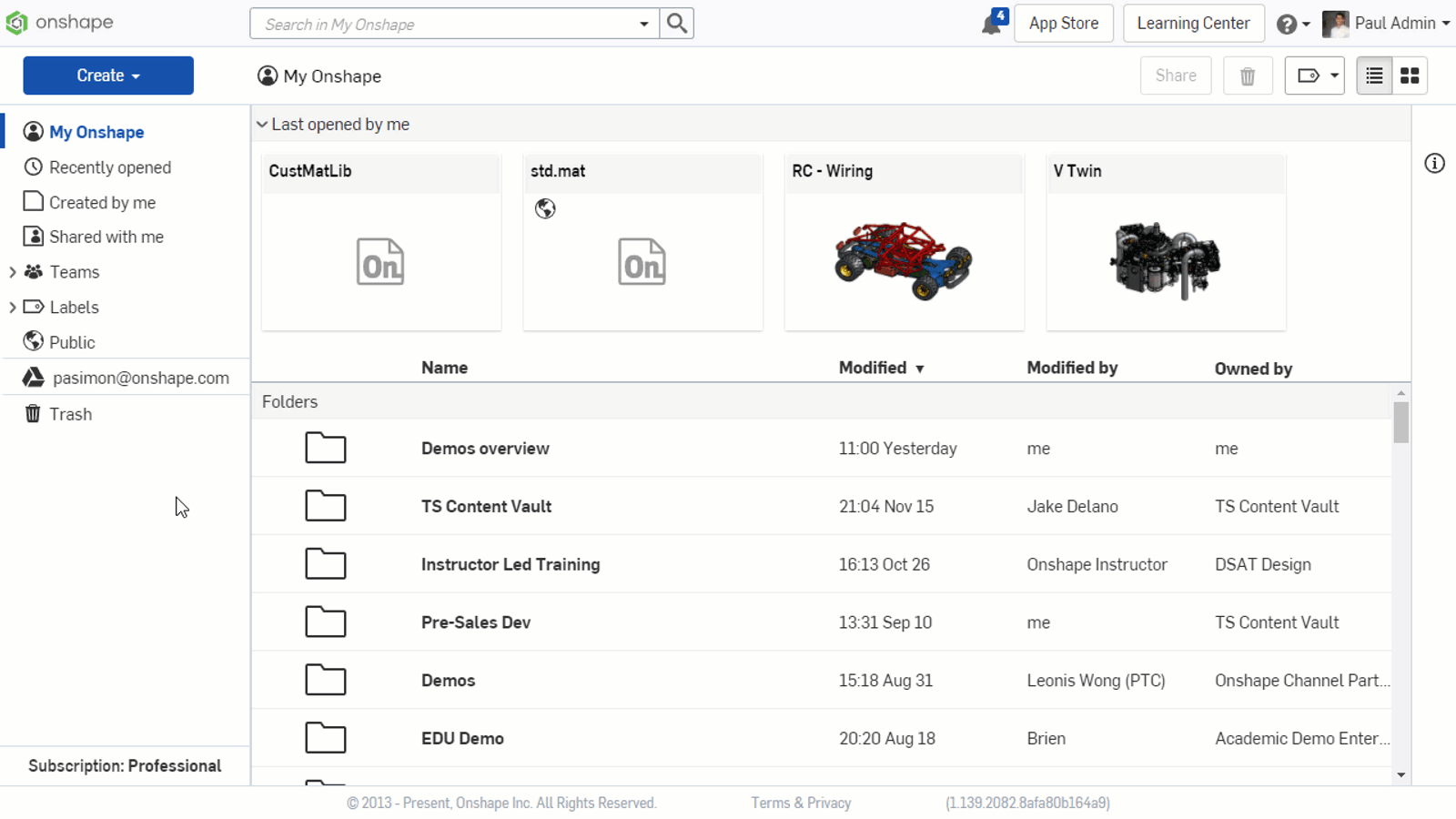Switch to grid view mode

pos(1410,76)
